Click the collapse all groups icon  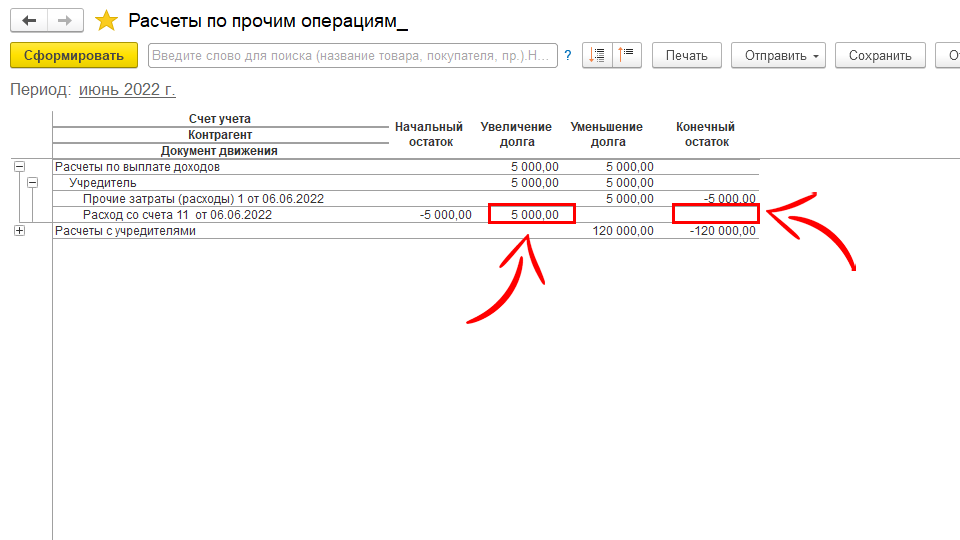tap(627, 56)
